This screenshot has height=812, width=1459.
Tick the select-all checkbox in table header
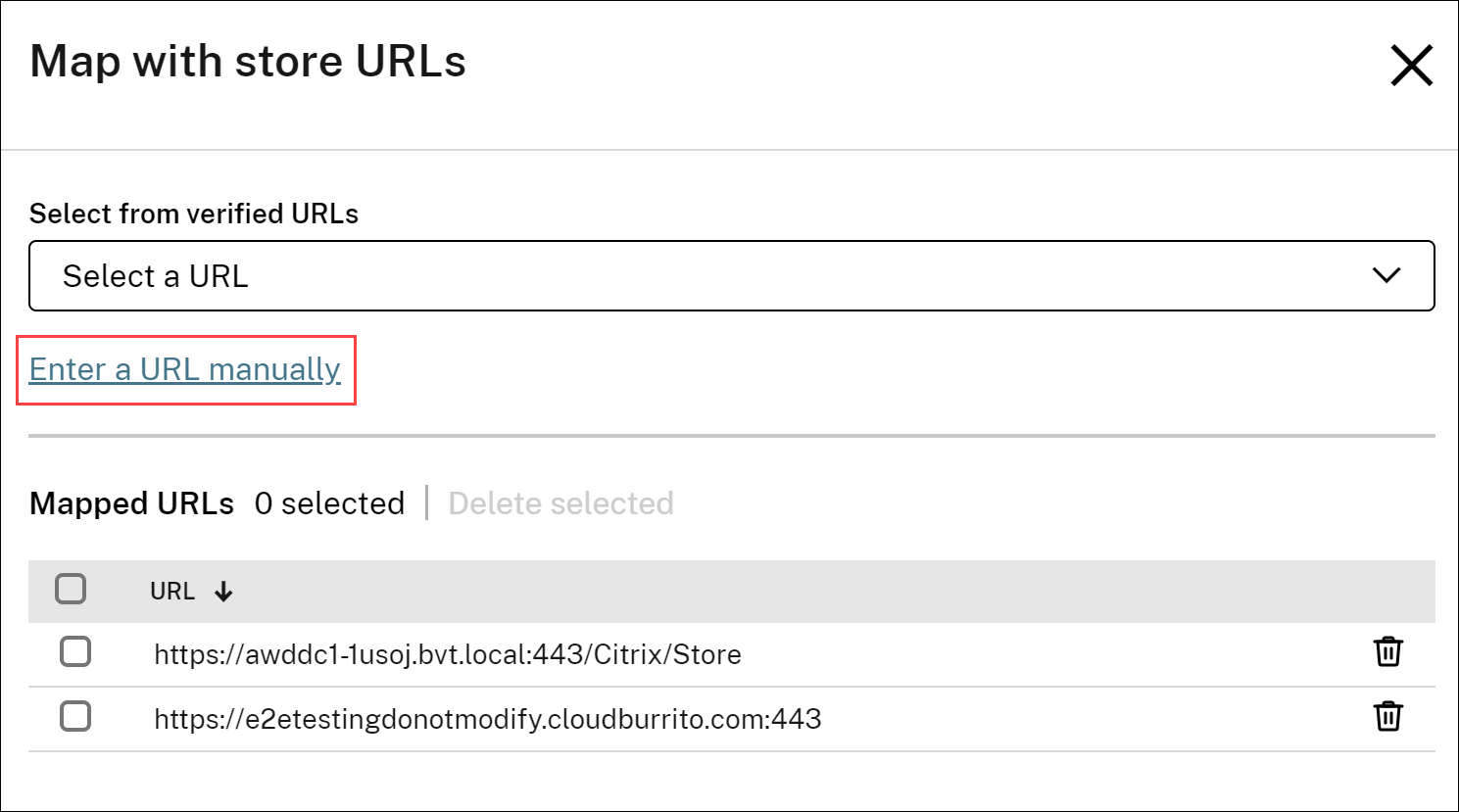71,590
